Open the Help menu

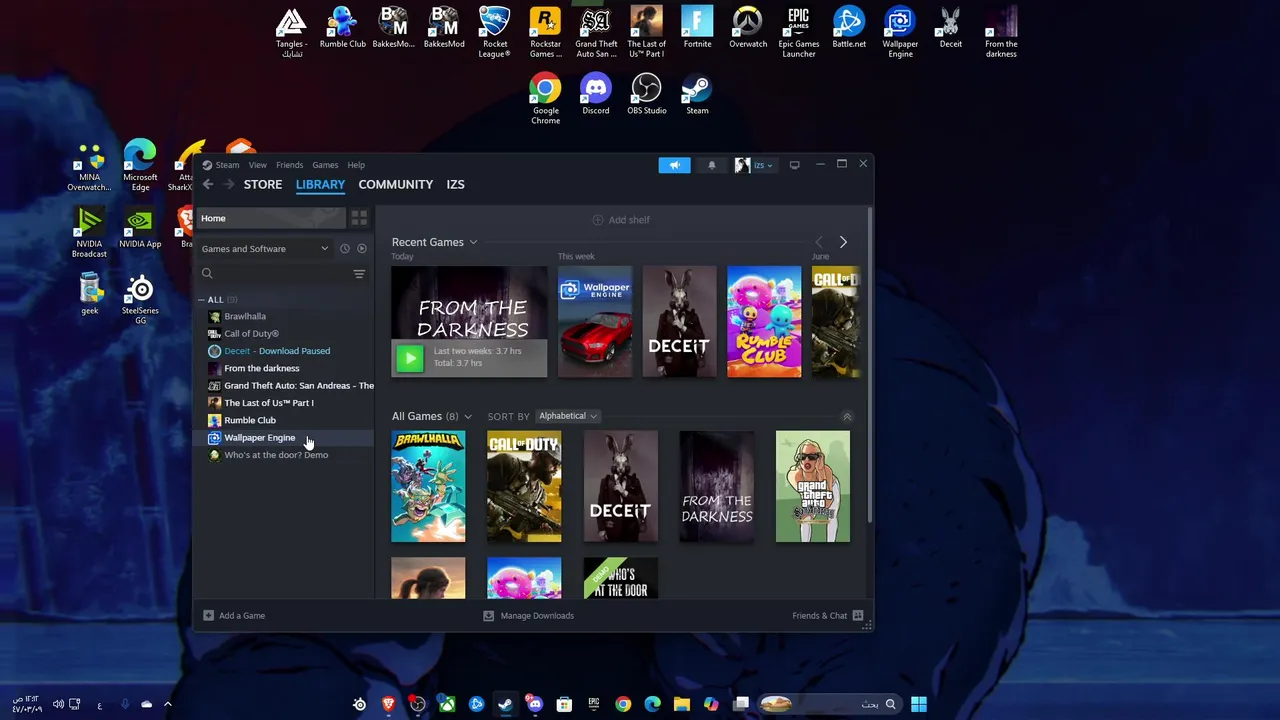(x=356, y=165)
